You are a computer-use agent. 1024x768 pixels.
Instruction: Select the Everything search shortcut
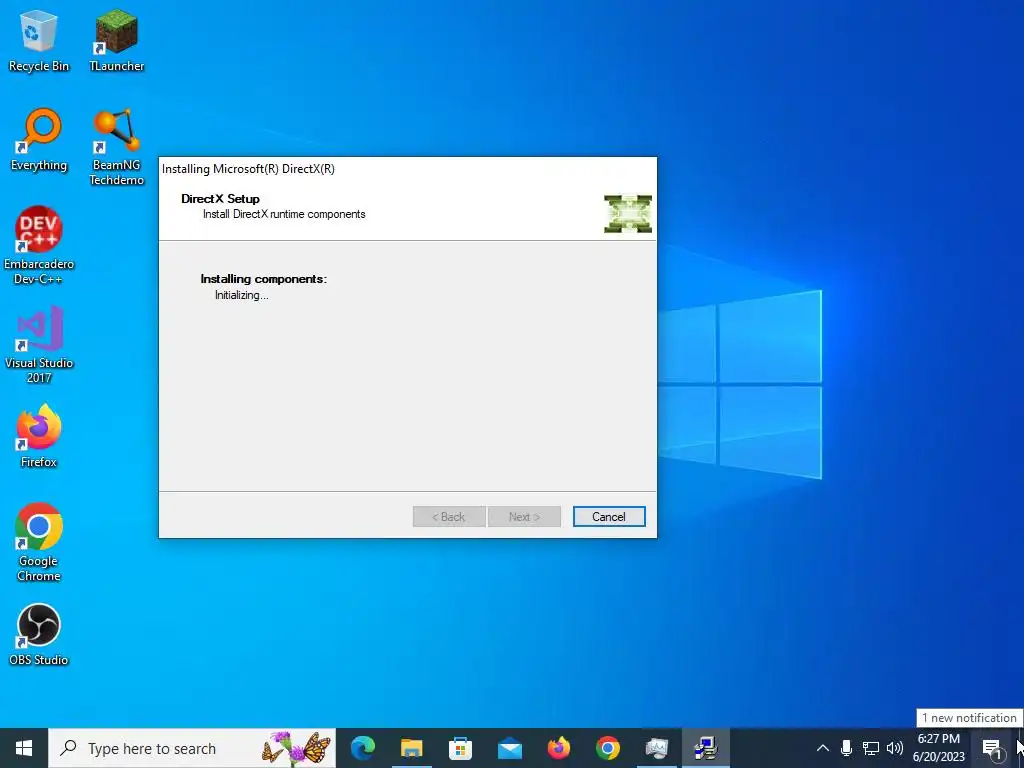(39, 140)
